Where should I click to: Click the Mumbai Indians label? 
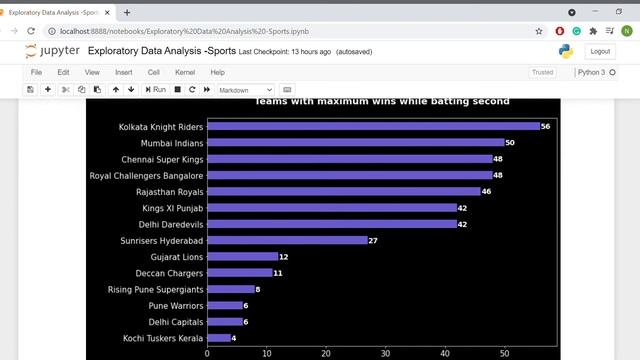[172, 143]
